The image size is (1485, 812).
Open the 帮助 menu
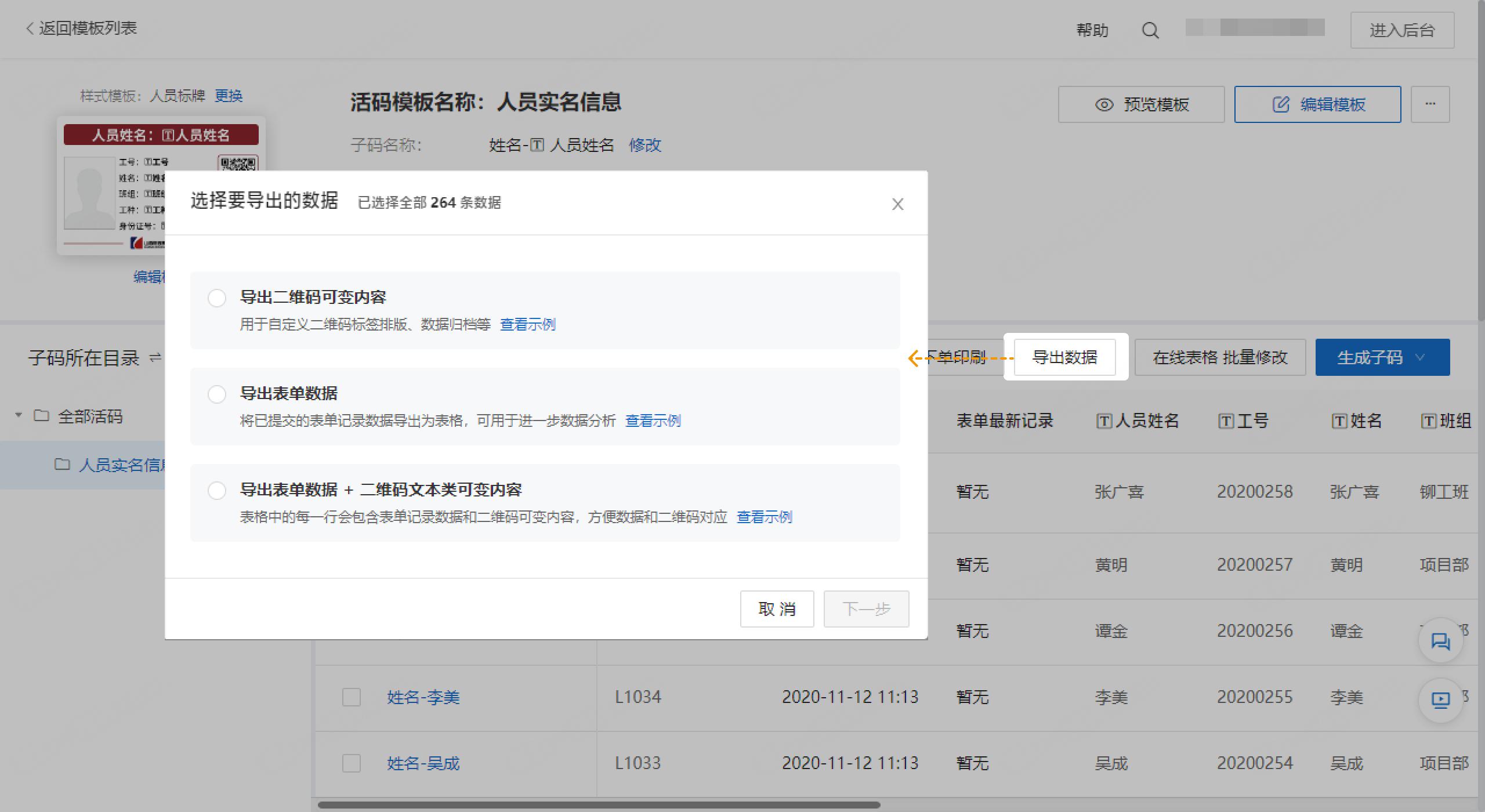point(1093,30)
